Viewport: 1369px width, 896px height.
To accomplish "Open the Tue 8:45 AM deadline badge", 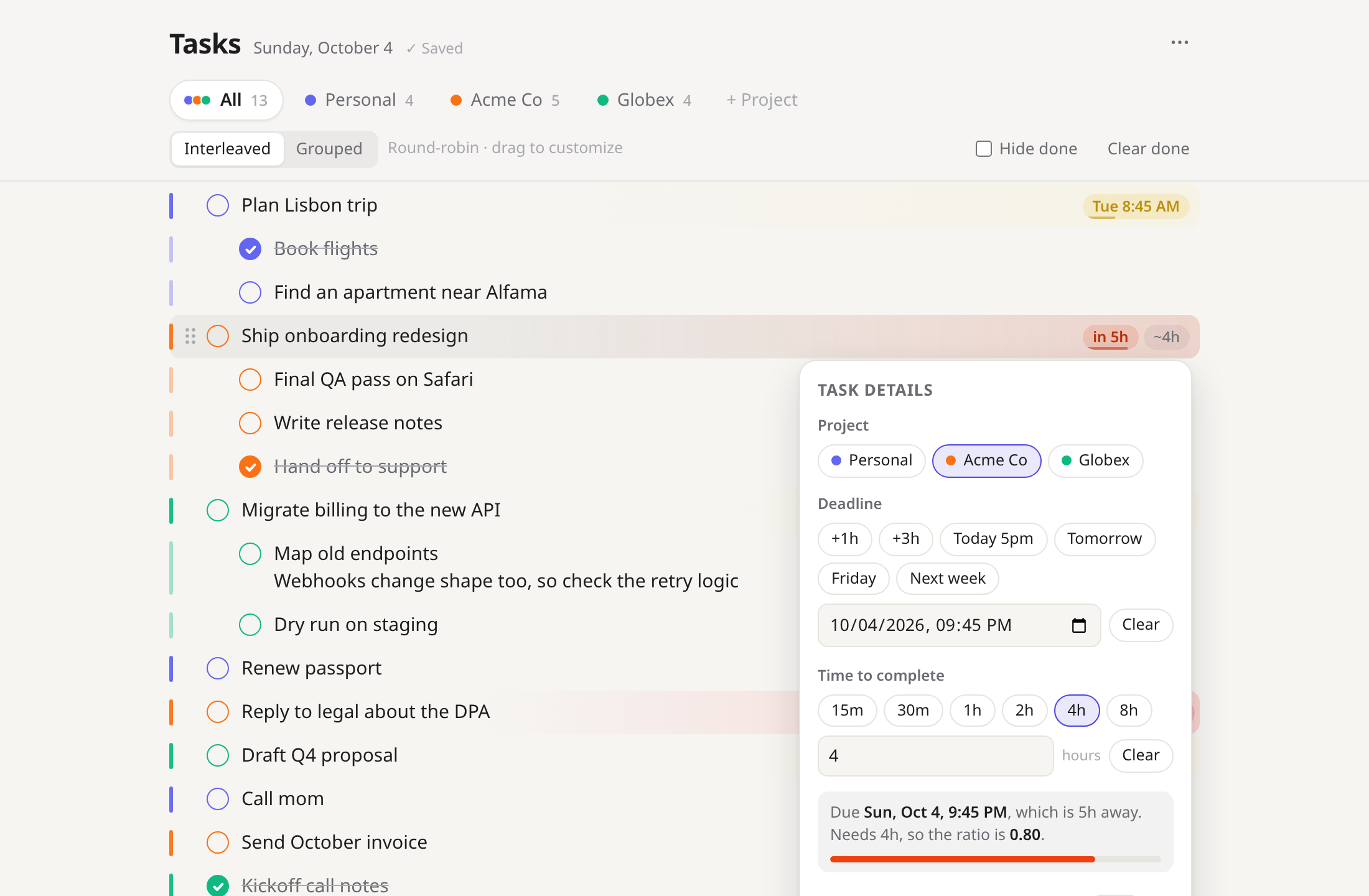I will [1136, 207].
